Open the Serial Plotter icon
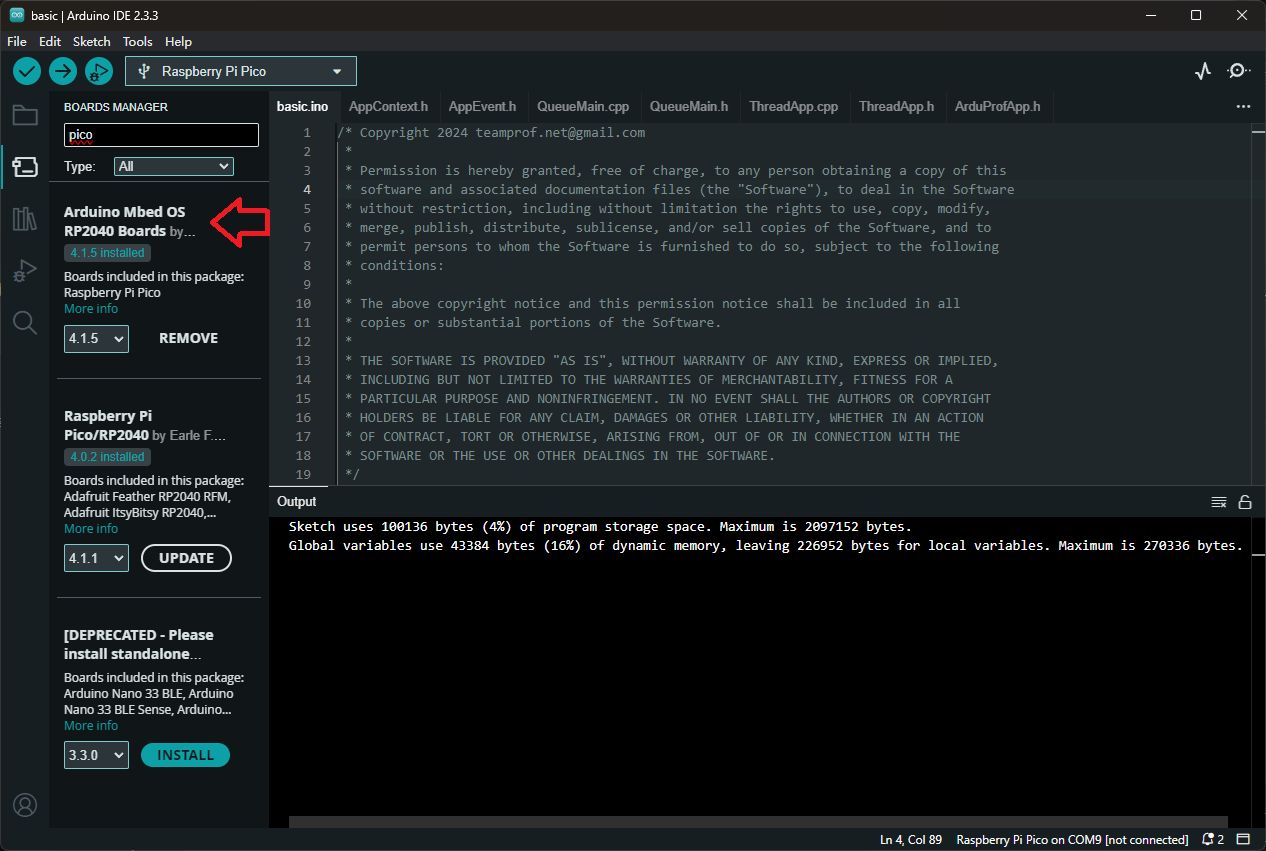This screenshot has width=1266, height=851. (x=1203, y=71)
